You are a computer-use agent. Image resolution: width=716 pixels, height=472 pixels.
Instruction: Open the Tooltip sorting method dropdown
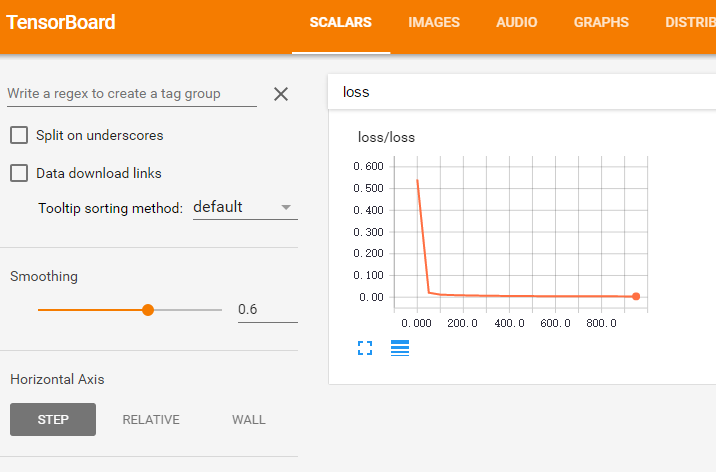click(245, 207)
